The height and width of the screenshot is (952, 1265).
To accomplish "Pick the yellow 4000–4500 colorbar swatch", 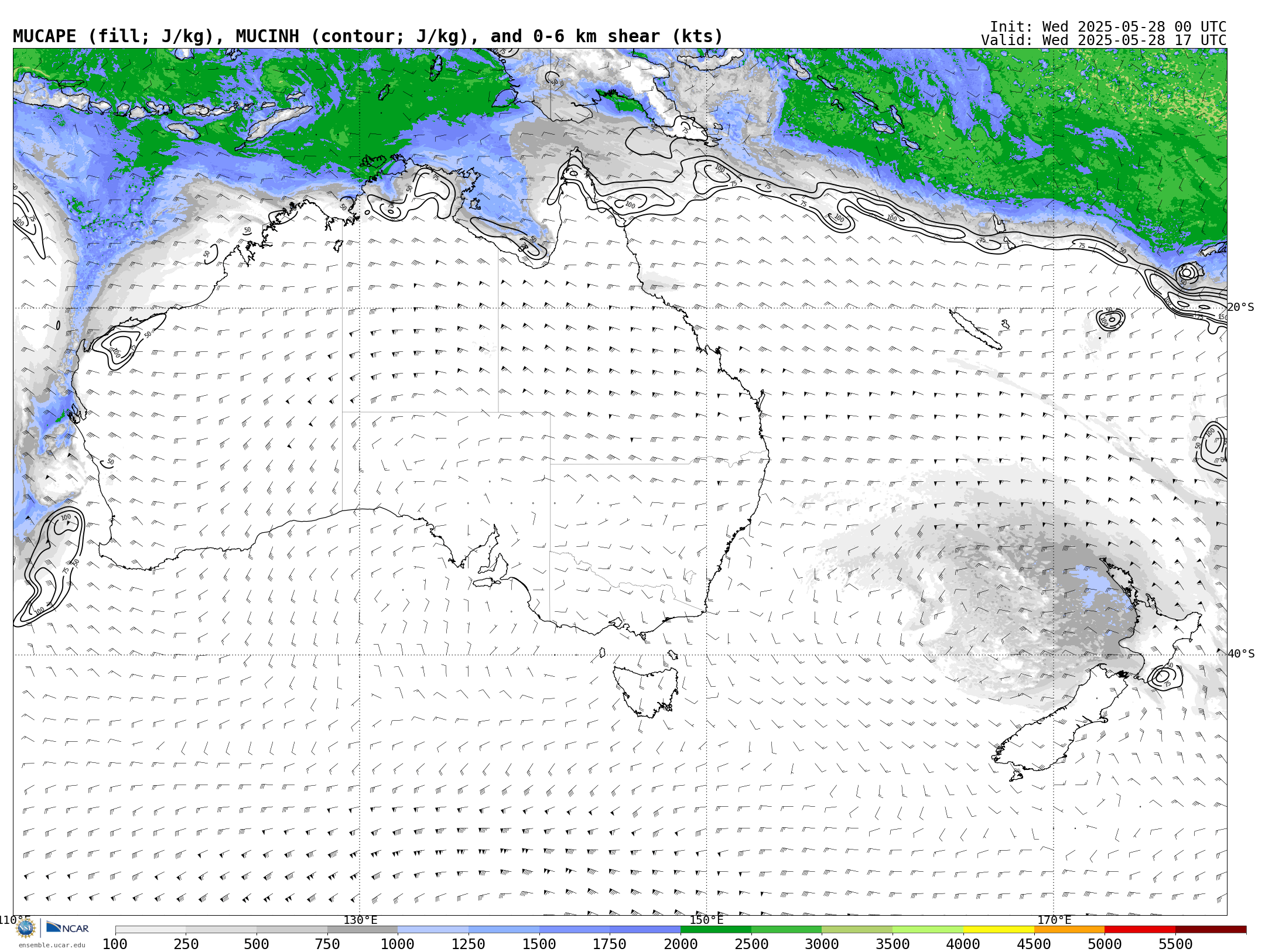I will [999, 930].
